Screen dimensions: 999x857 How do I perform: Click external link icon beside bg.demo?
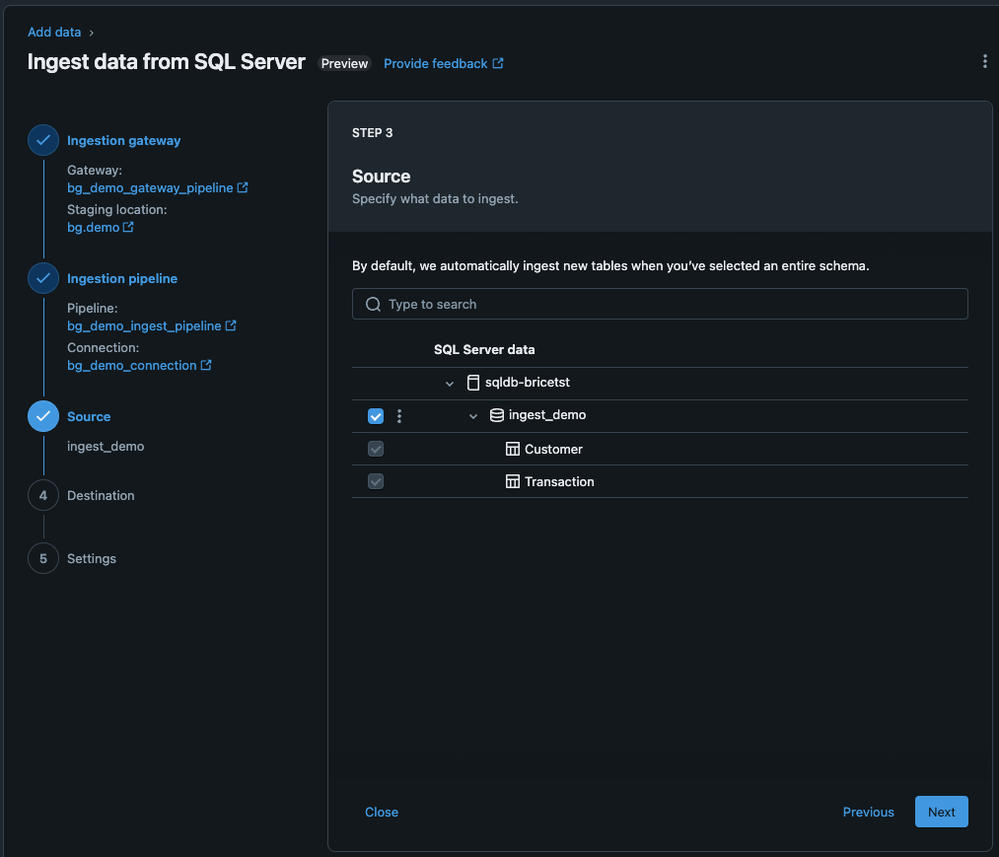[x=128, y=227]
